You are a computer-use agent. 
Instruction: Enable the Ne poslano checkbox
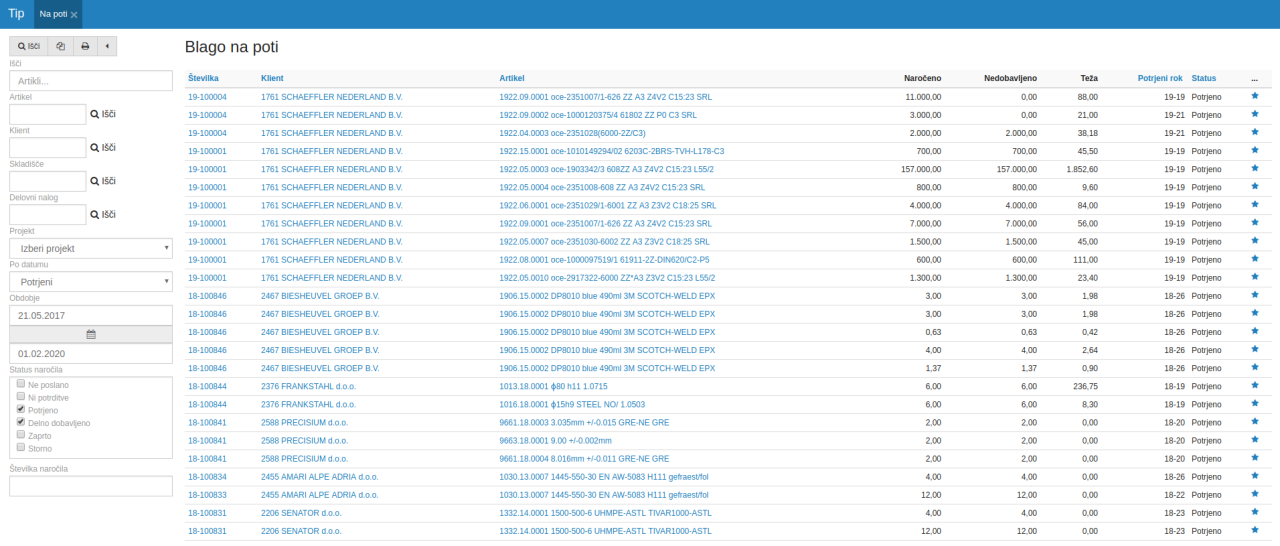[20, 384]
